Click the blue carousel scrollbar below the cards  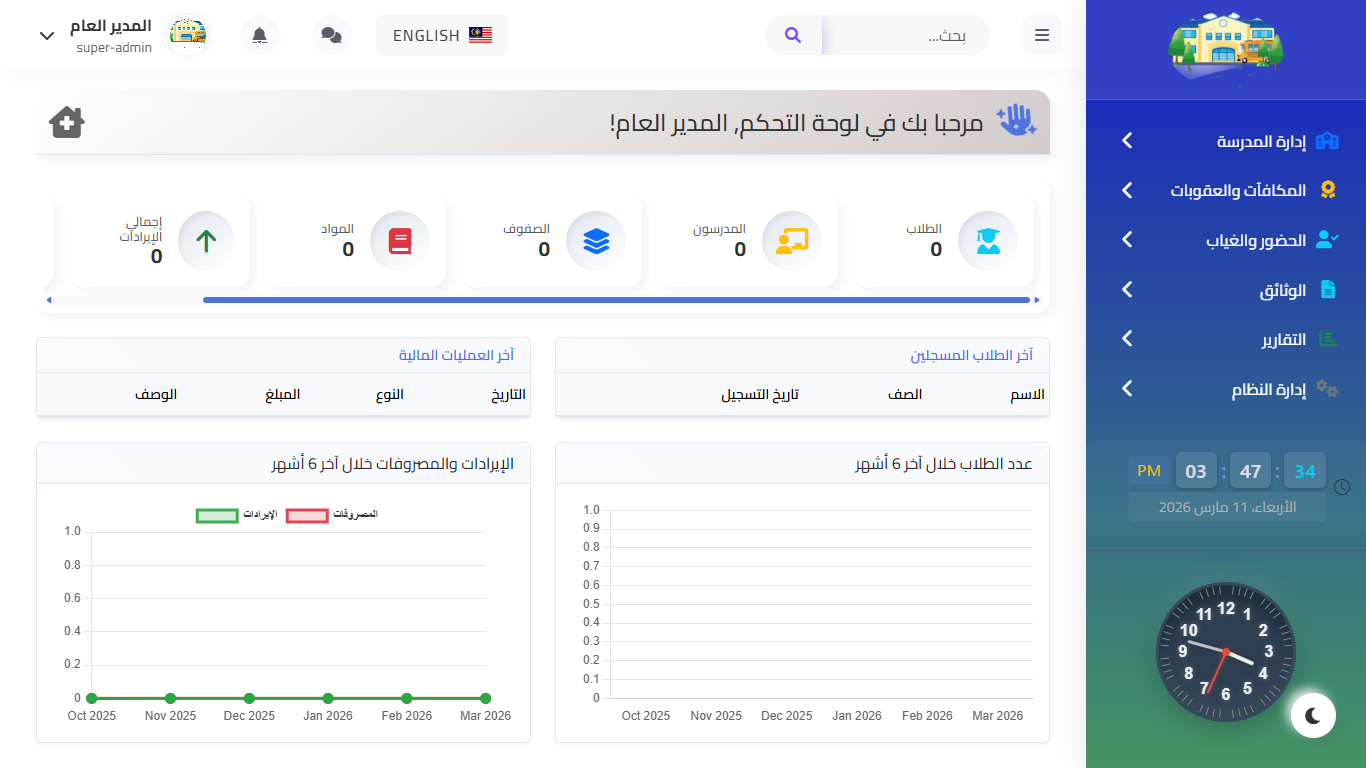click(x=618, y=299)
